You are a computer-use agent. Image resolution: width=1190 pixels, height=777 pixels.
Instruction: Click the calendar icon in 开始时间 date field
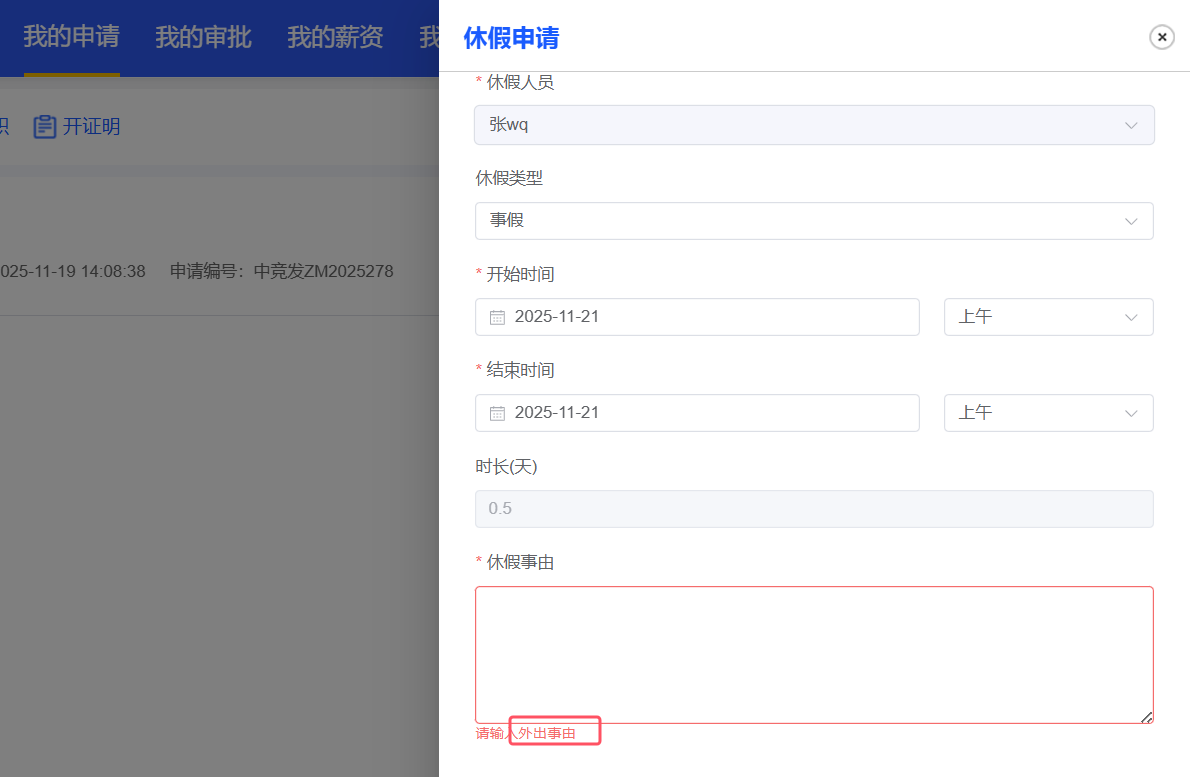pyautogui.click(x=497, y=317)
